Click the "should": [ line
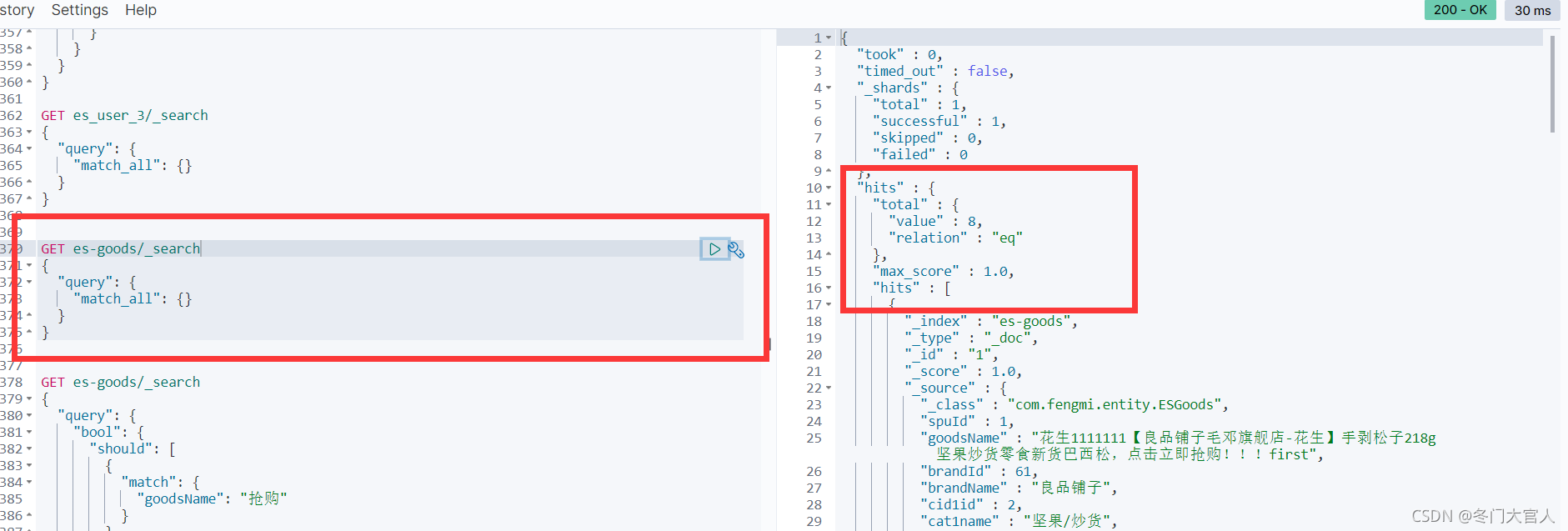1568x531 pixels. (133, 448)
